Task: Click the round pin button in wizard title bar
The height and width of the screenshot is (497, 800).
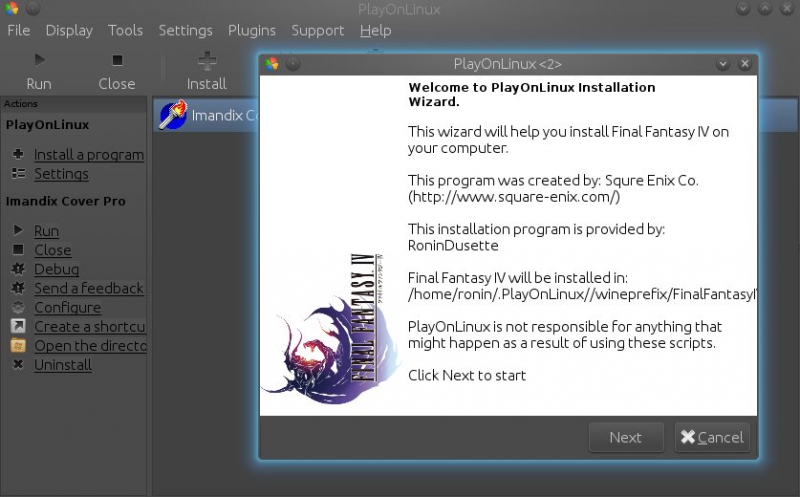Action: (293, 64)
